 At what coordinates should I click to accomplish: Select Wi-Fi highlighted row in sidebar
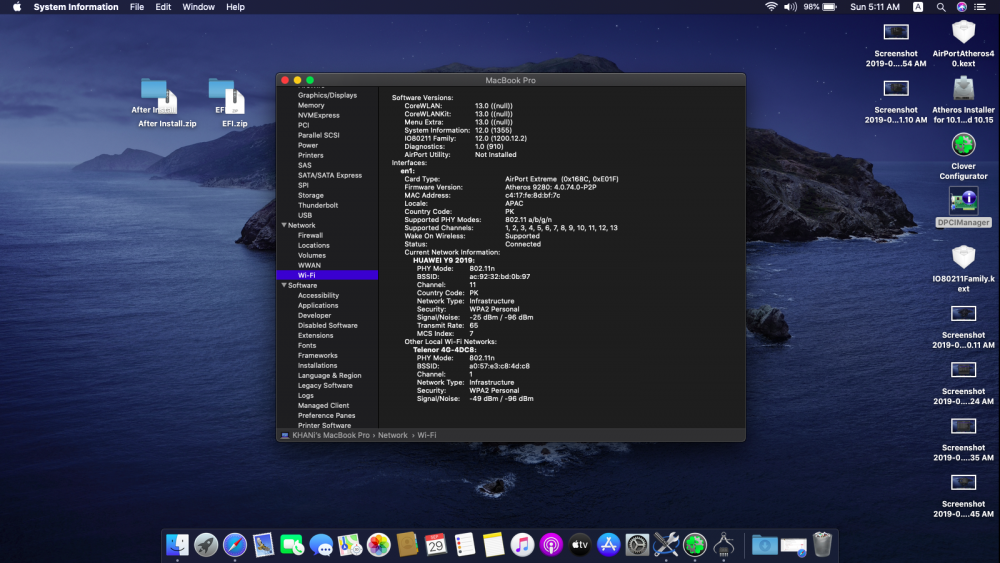(327, 275)
